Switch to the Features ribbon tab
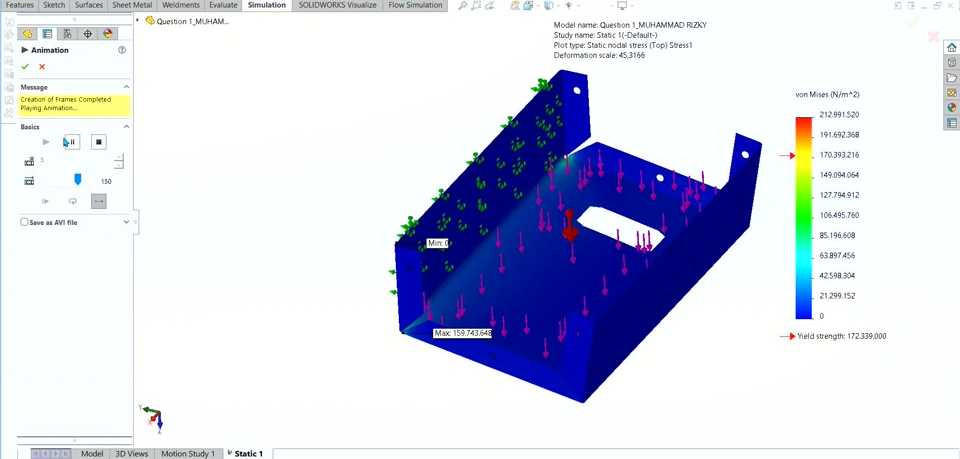The width and height of the screenshot is (960, 459). point(20,5)
